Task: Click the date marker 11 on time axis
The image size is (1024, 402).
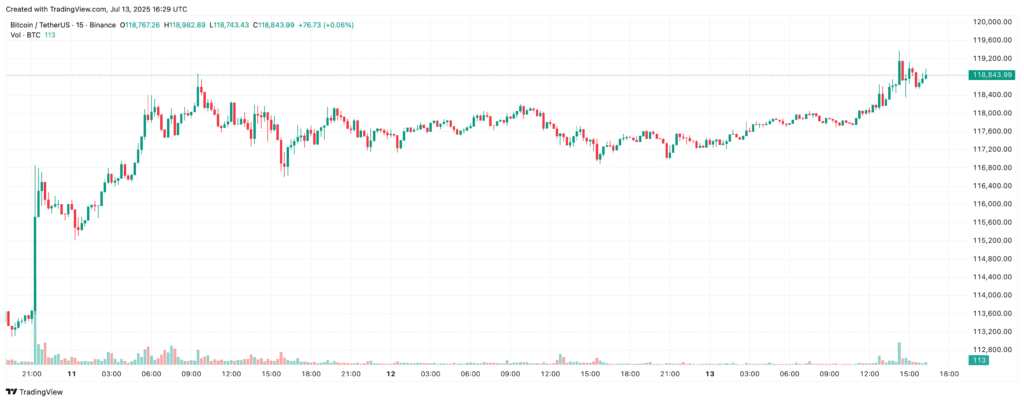Action: pos(72,374)
